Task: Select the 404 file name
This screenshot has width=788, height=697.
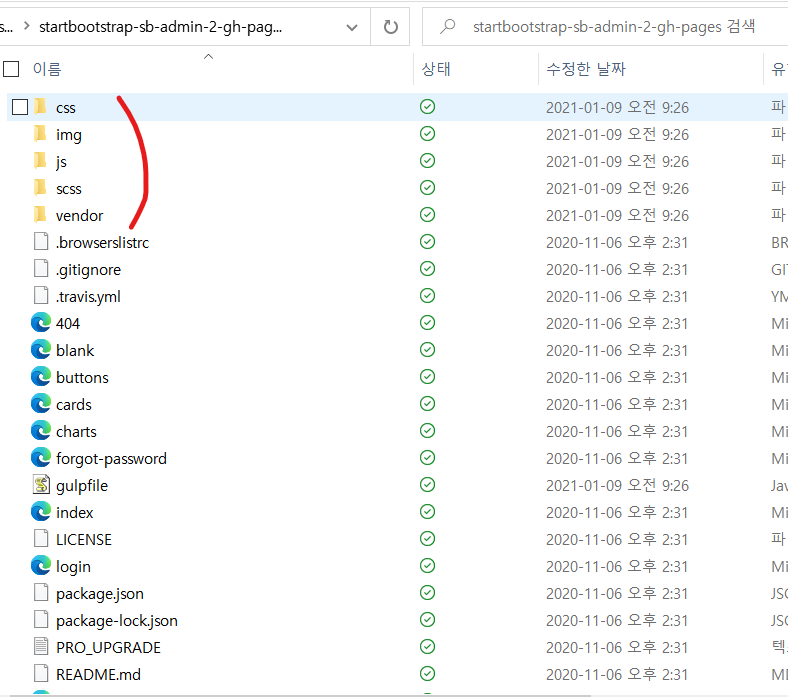Action: (68, 324)
